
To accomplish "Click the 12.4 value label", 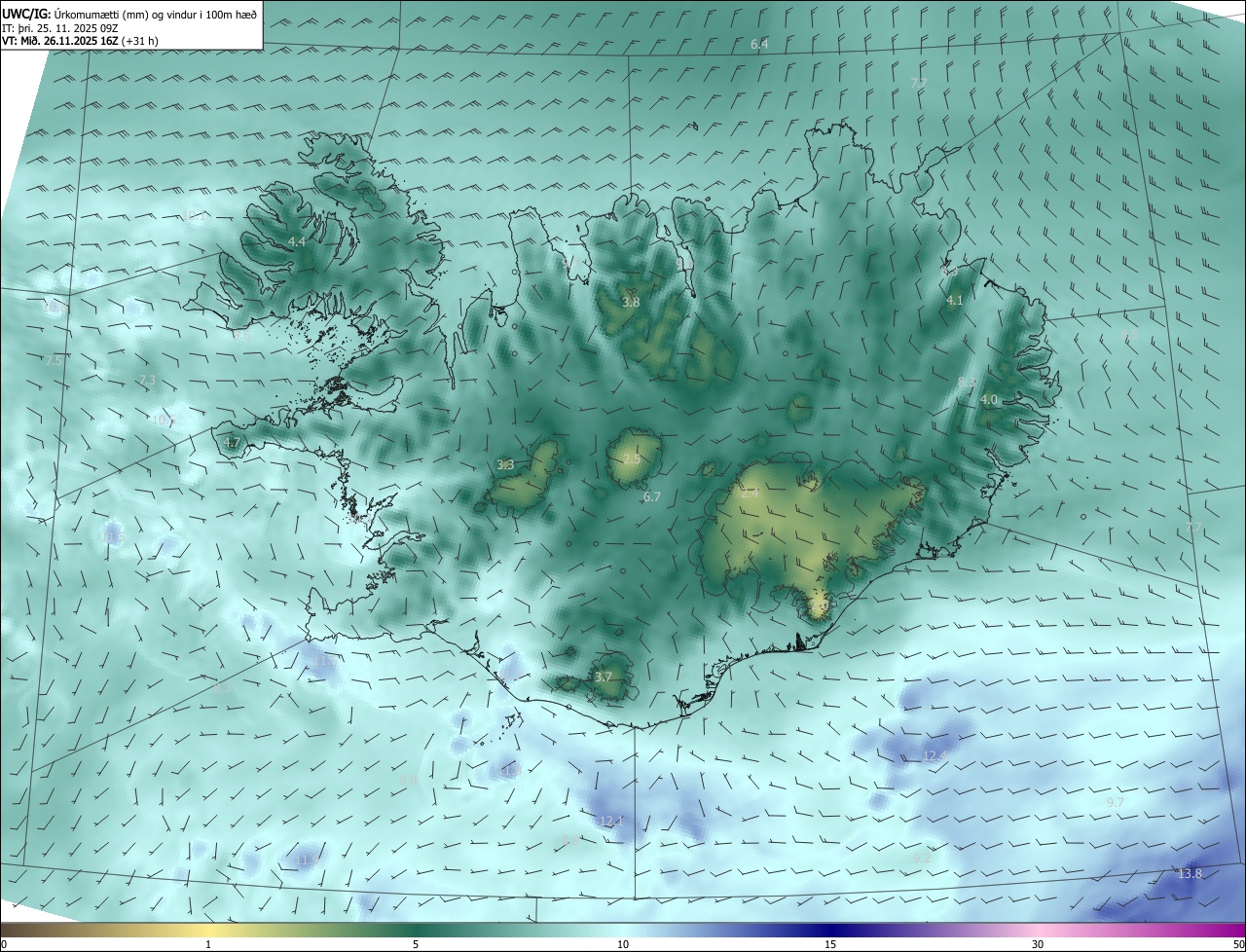I will pyautogui.click(x=934, y=756).
